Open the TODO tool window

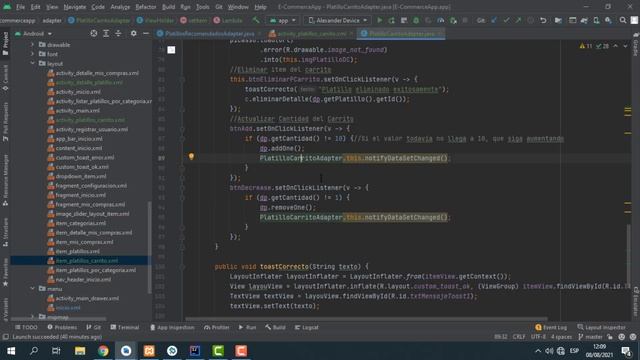[x=26, y=327]
